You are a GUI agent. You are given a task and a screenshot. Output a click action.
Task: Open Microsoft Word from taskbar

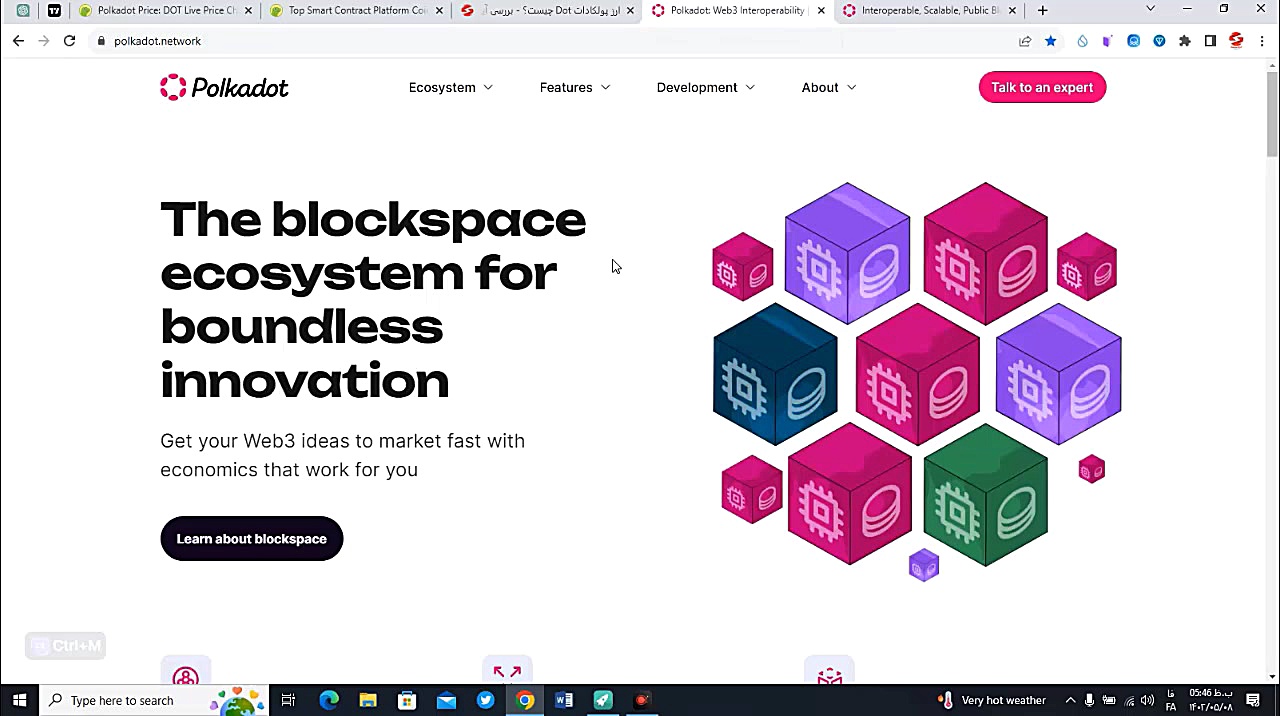564,700
